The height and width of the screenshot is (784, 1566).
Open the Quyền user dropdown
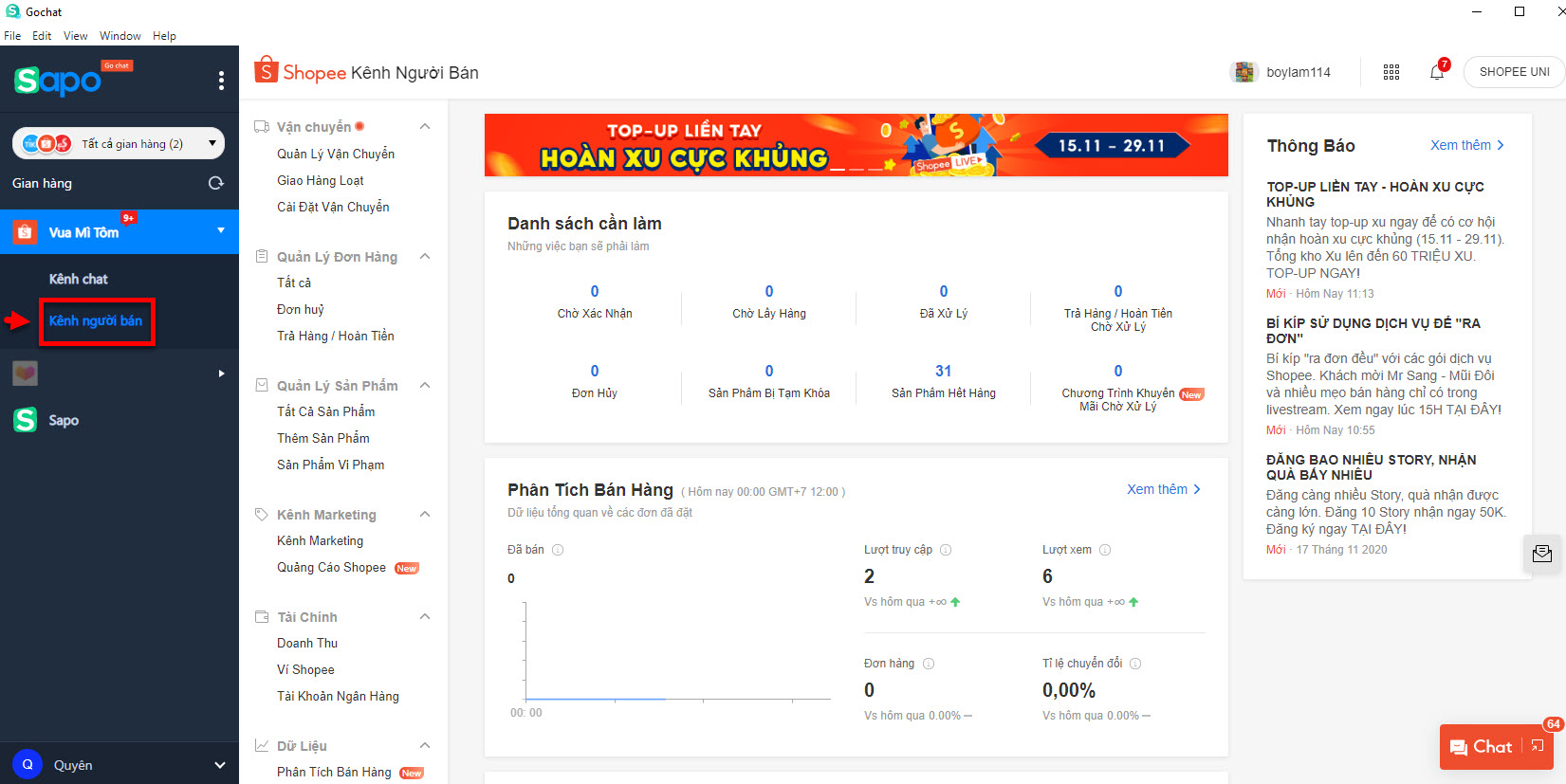pos(220,765)
